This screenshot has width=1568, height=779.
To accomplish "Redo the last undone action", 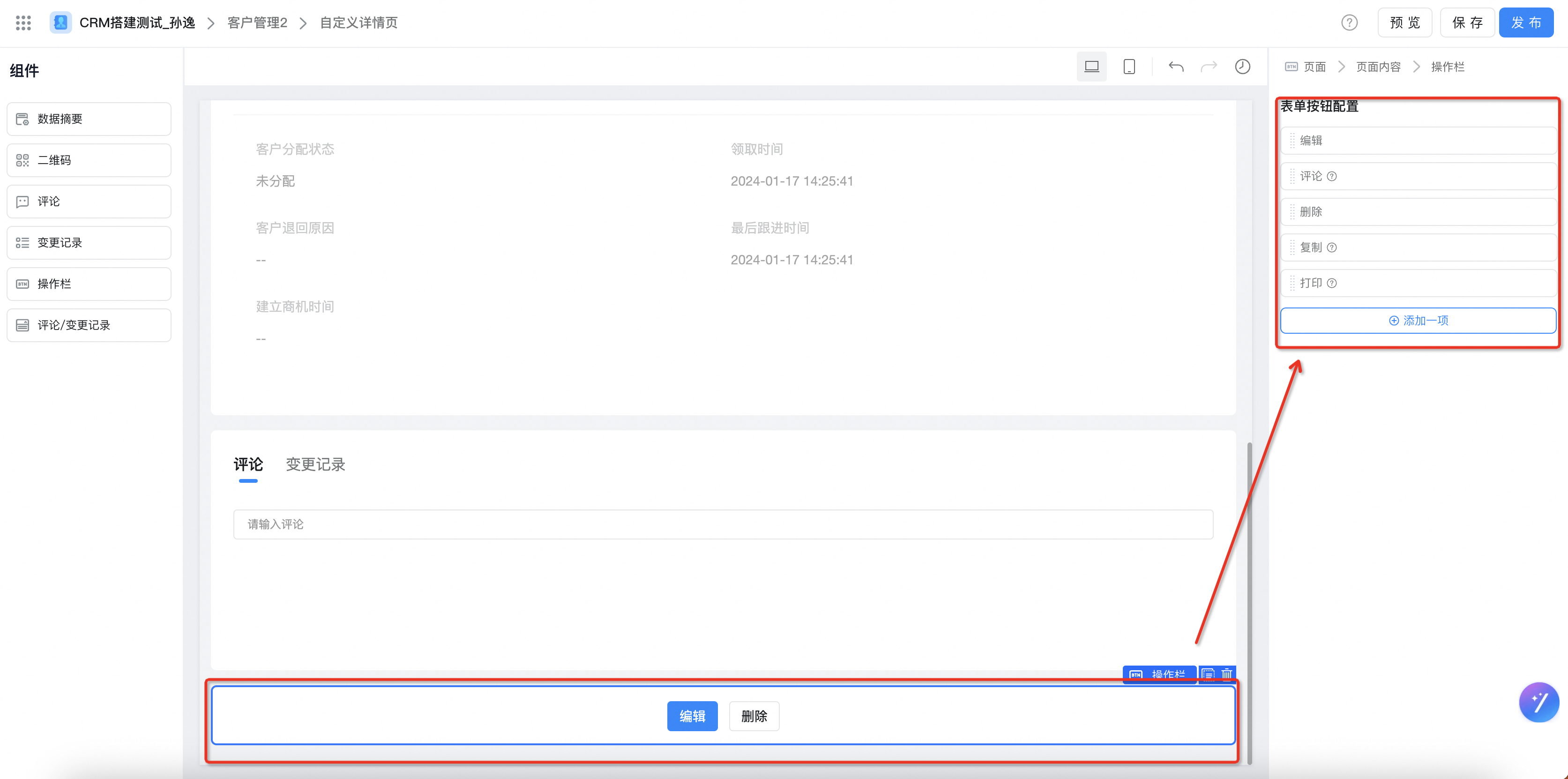I will [1209, 67].
